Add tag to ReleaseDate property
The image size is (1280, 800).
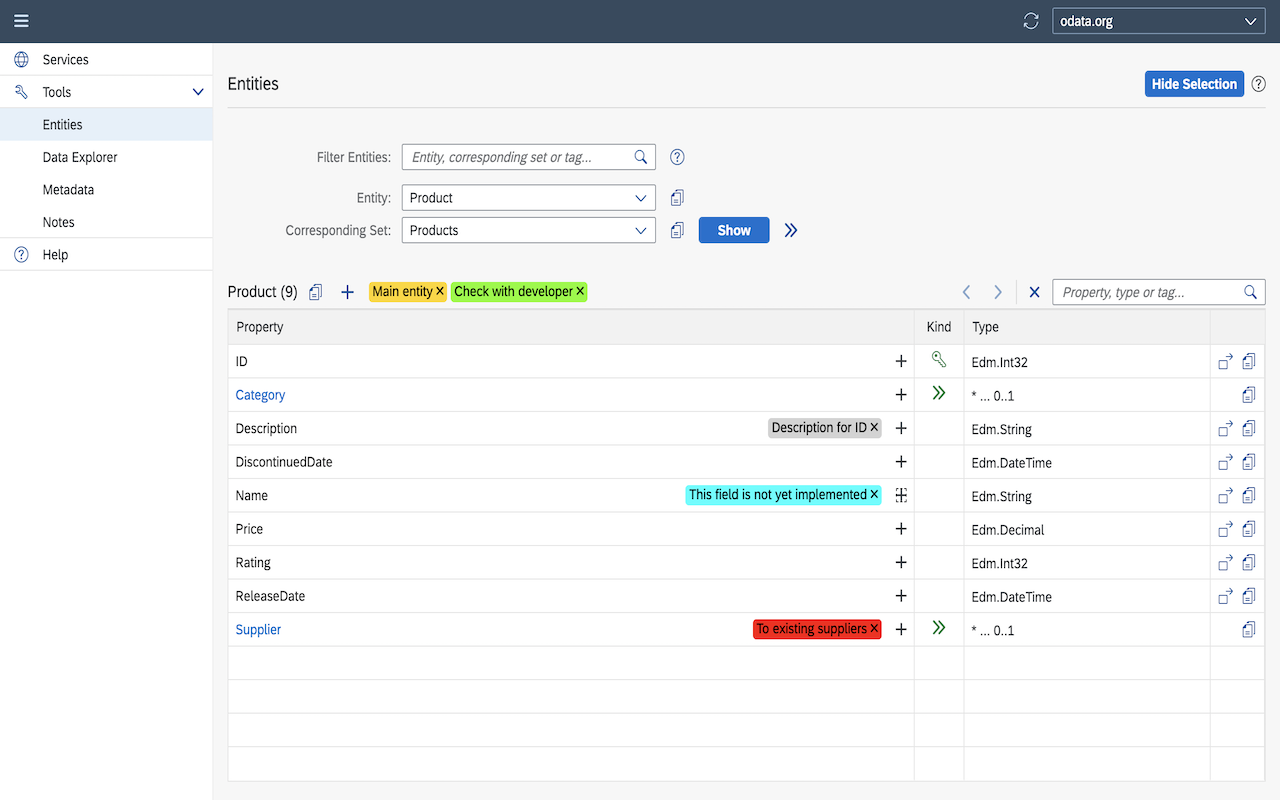click(x=901, y=596)
